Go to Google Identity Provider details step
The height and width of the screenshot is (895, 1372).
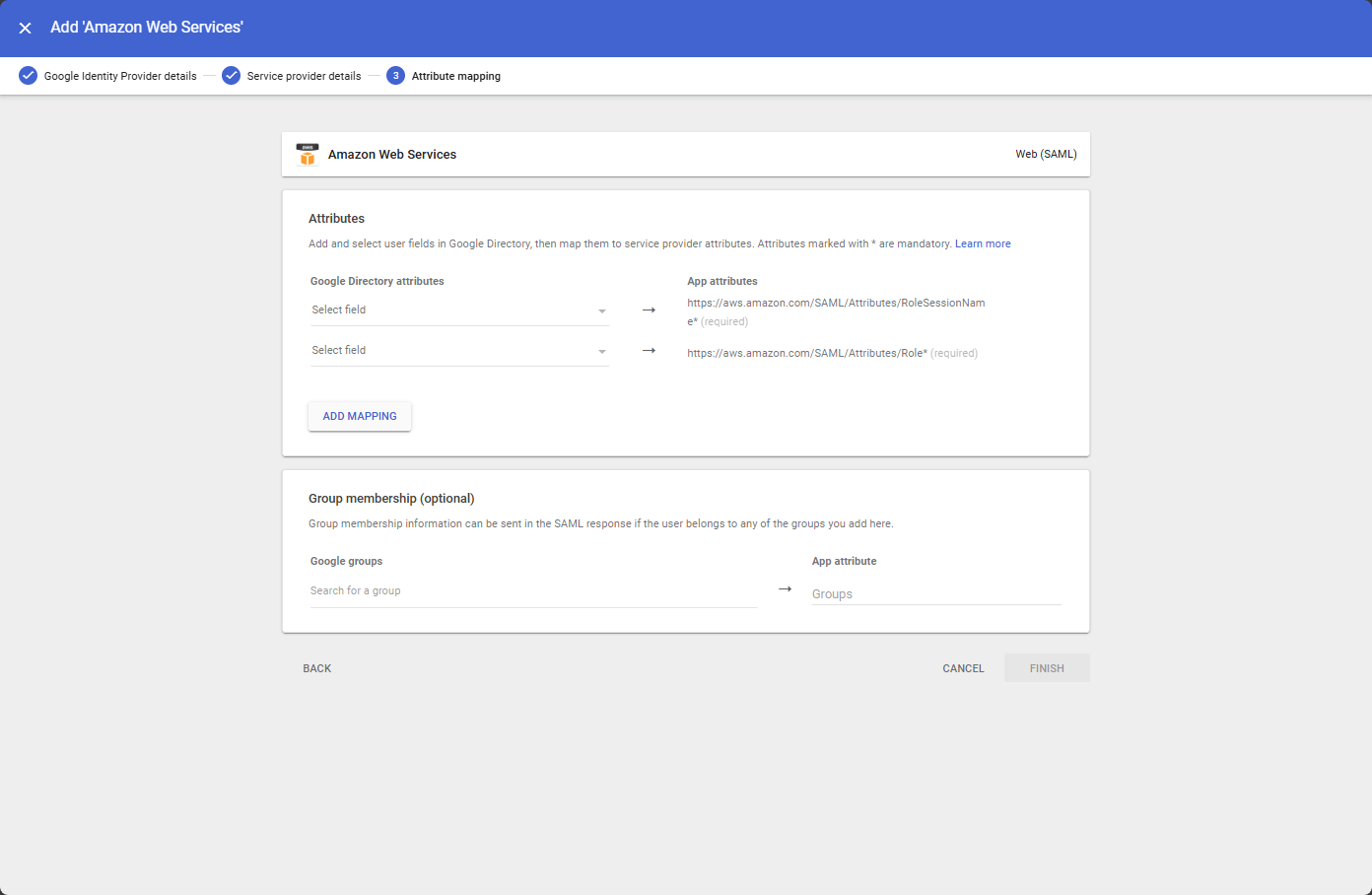click(x=120, y=76)
